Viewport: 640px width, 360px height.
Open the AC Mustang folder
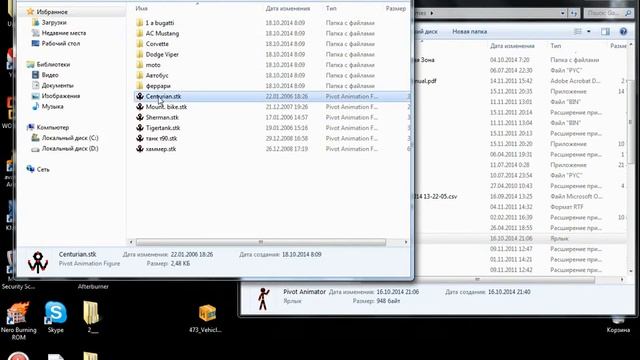pos(162,33)
